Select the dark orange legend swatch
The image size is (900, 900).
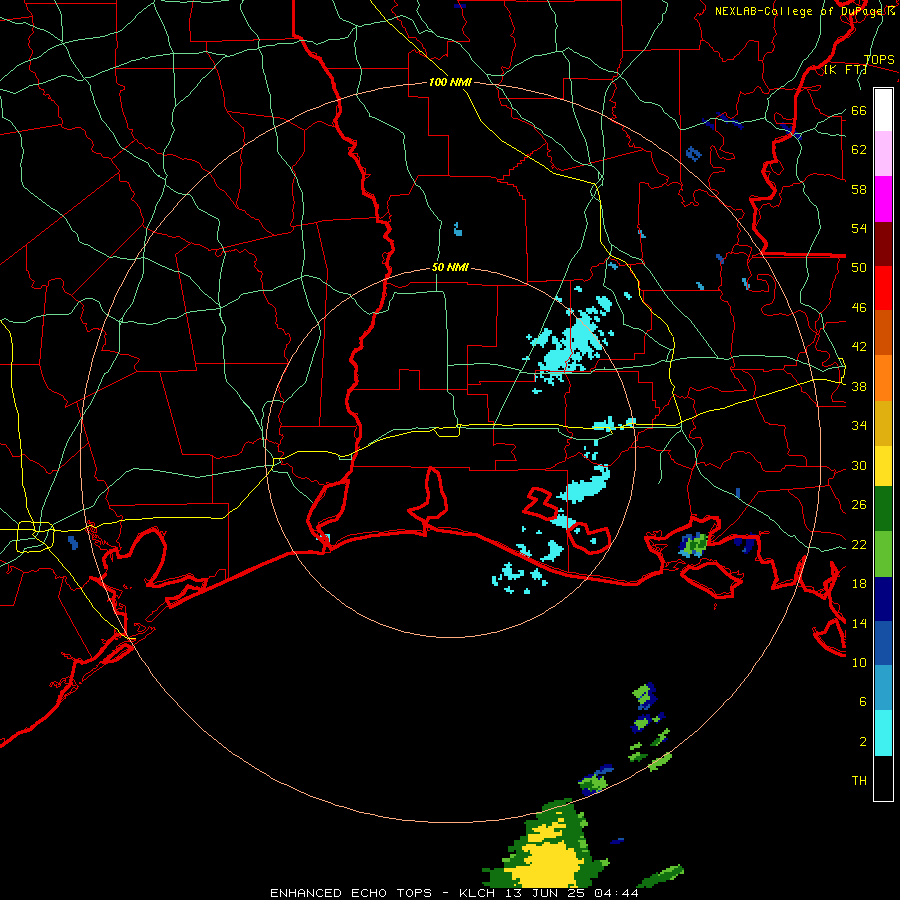coord(883,332)
